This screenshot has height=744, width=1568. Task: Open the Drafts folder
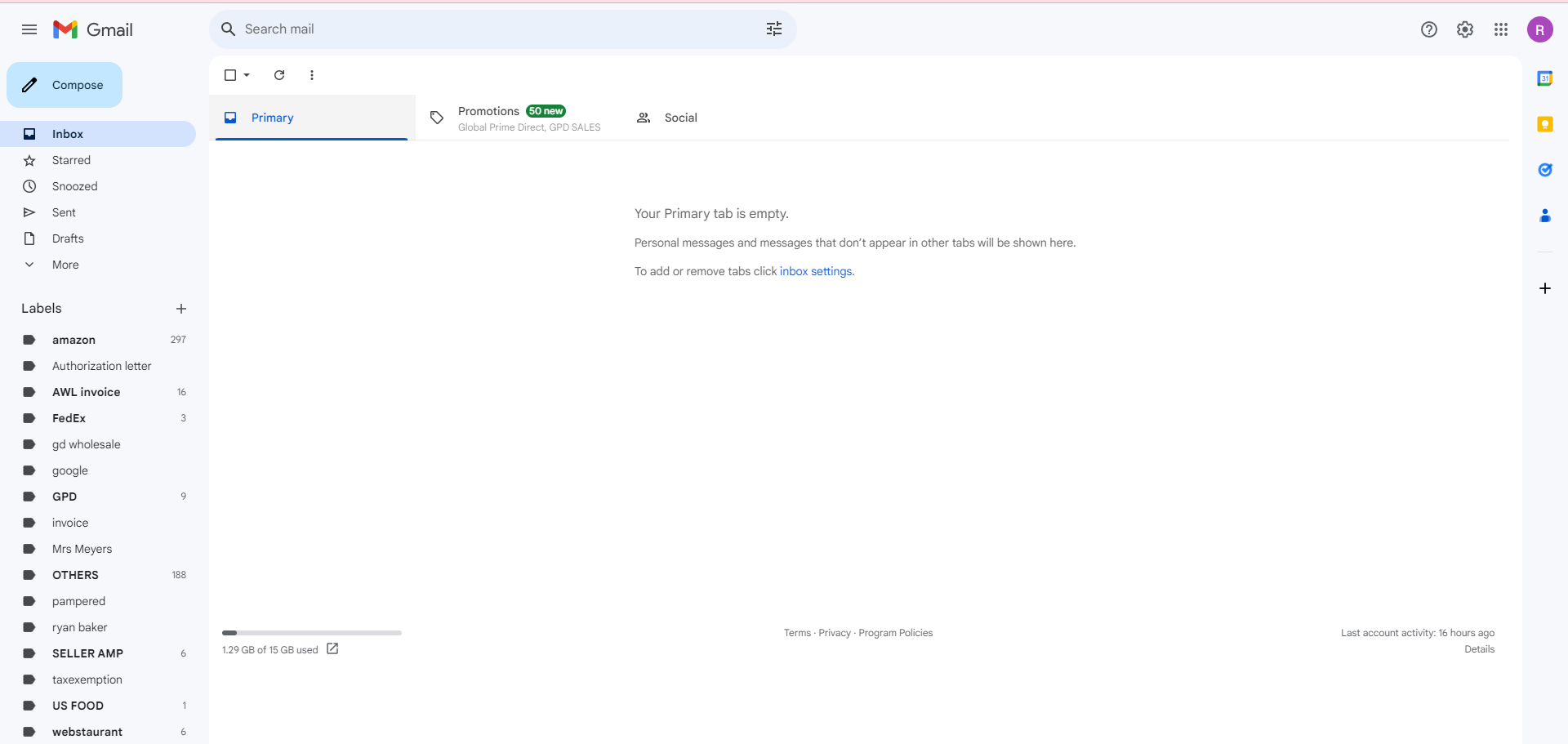click(x=98, y=238)
